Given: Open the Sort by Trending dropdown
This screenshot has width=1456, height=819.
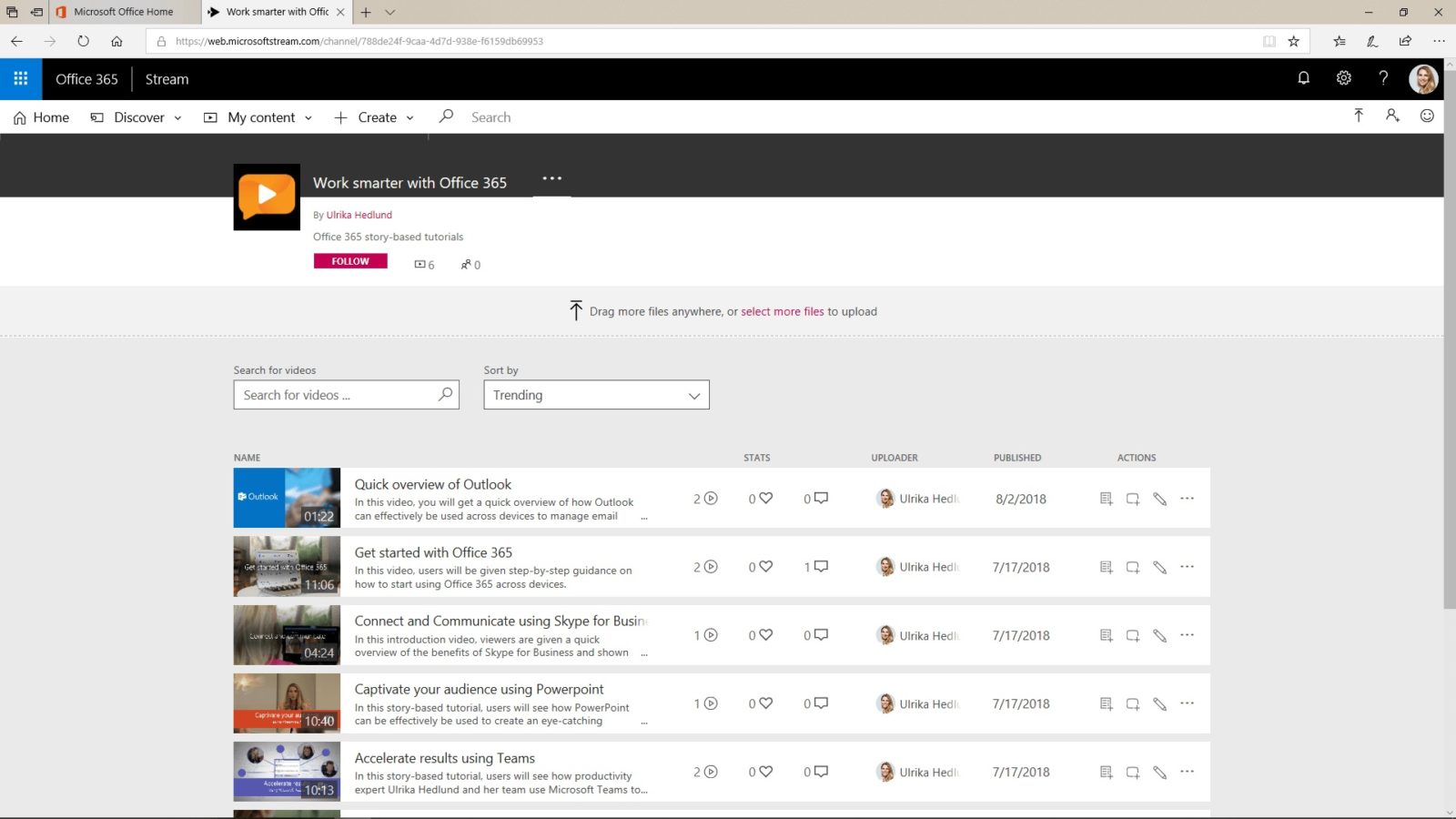Looking at the screenshot, I should point(596,395).
